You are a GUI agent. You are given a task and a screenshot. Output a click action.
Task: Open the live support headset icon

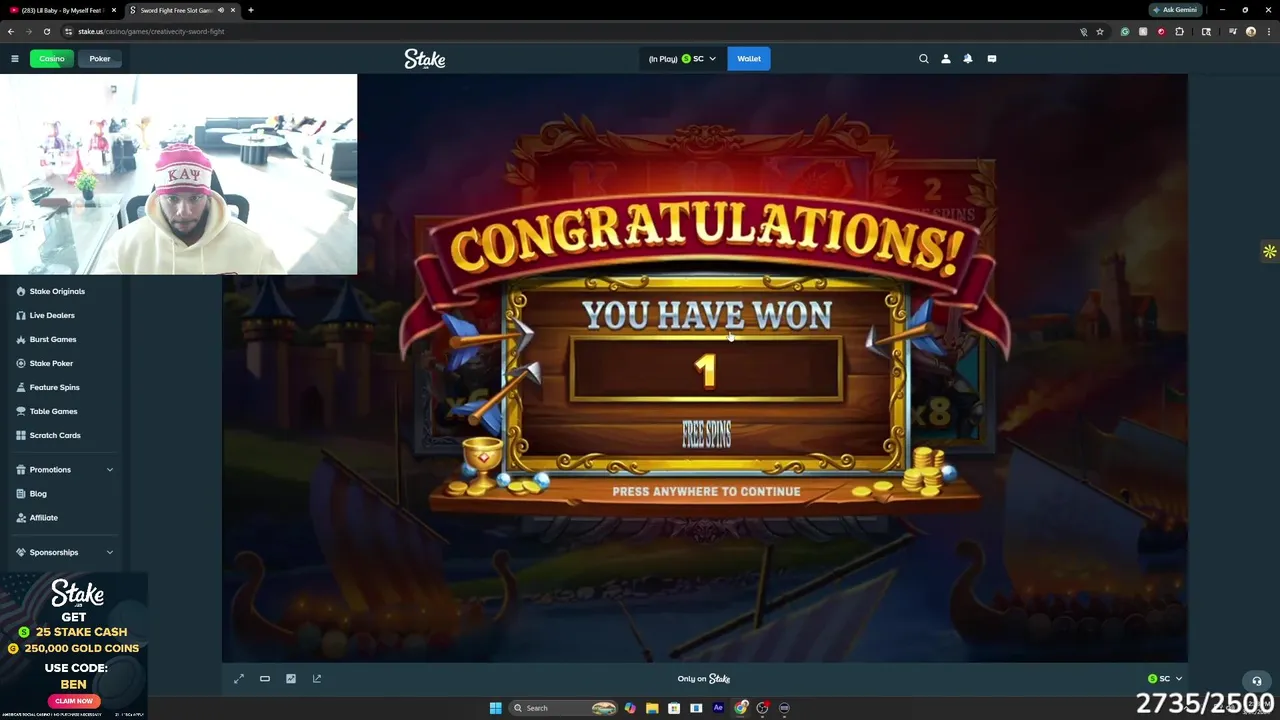click(x=1257, y=681)
